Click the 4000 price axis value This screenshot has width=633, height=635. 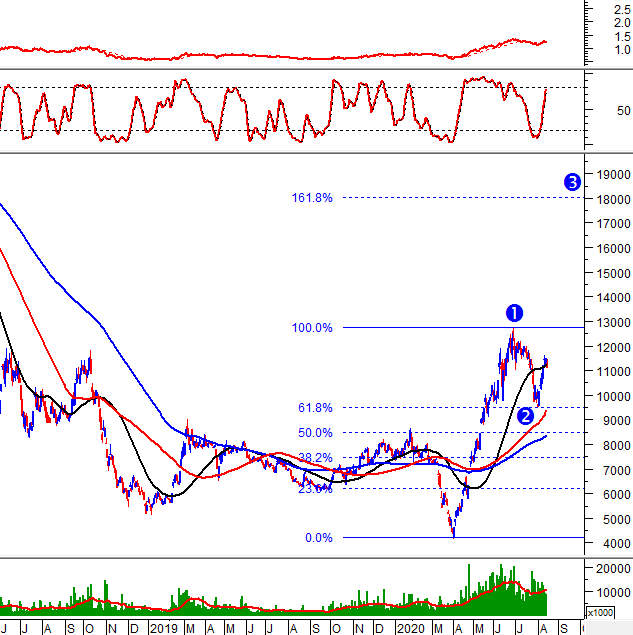click(x=616, y=544)
